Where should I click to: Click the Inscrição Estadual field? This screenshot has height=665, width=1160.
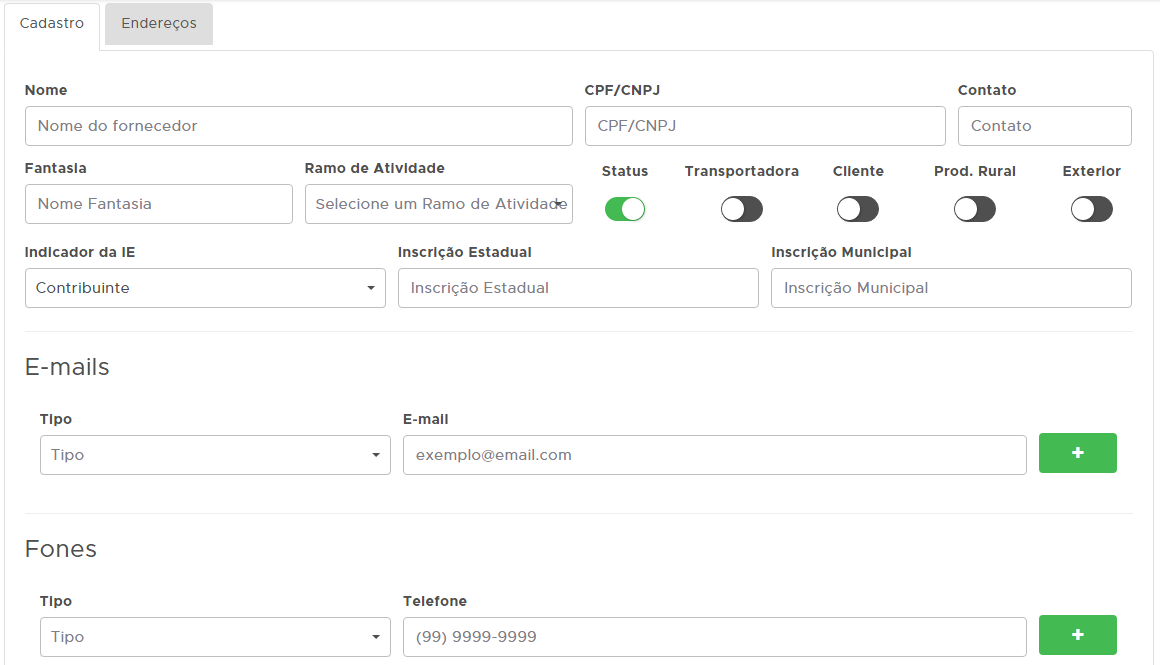pyautogui.click(x=578, y=288)
